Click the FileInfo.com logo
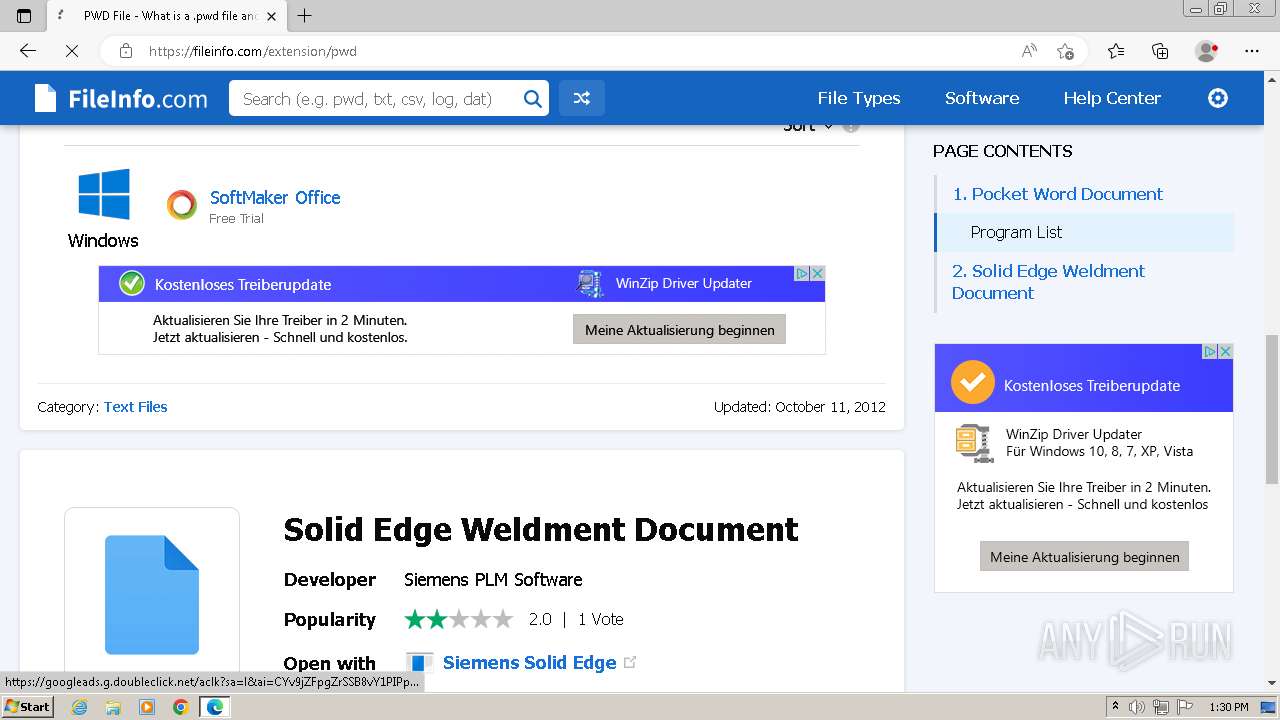The width and height of the screenshot is (1280, 720). coord(121,98)
